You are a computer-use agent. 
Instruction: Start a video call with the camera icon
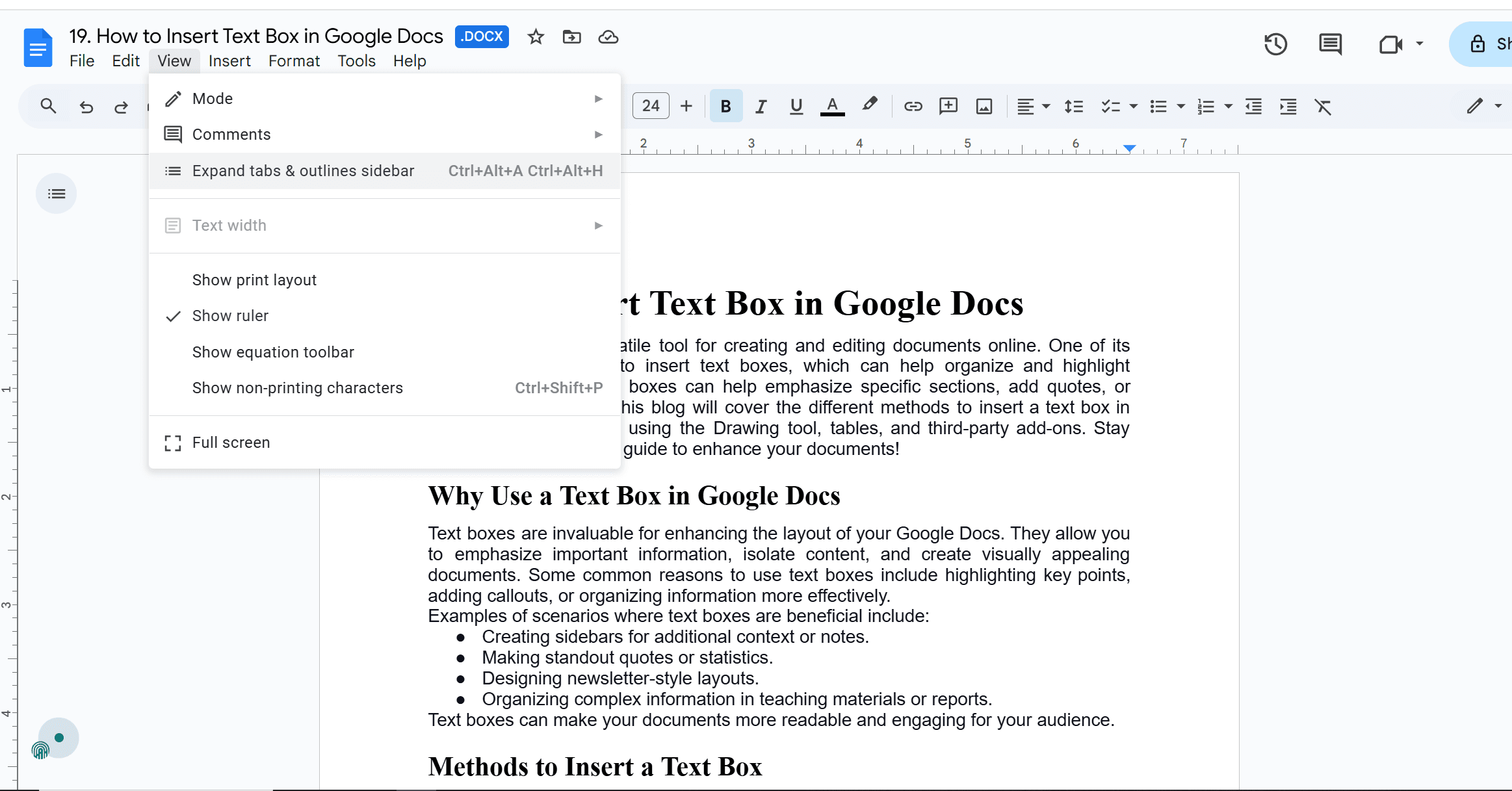pyautogui.click(x=1390, y=44)
